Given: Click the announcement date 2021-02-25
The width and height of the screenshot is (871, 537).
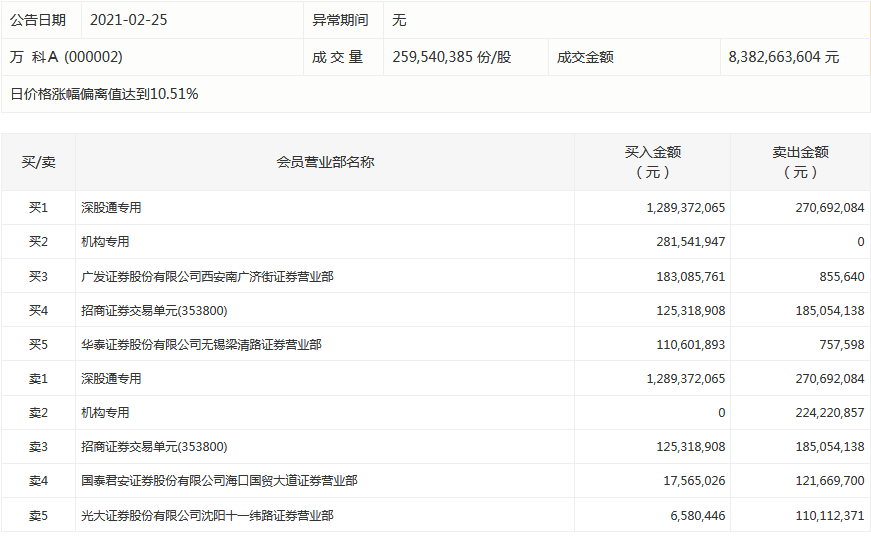Looking at the screenshot, I should [129, 20].
